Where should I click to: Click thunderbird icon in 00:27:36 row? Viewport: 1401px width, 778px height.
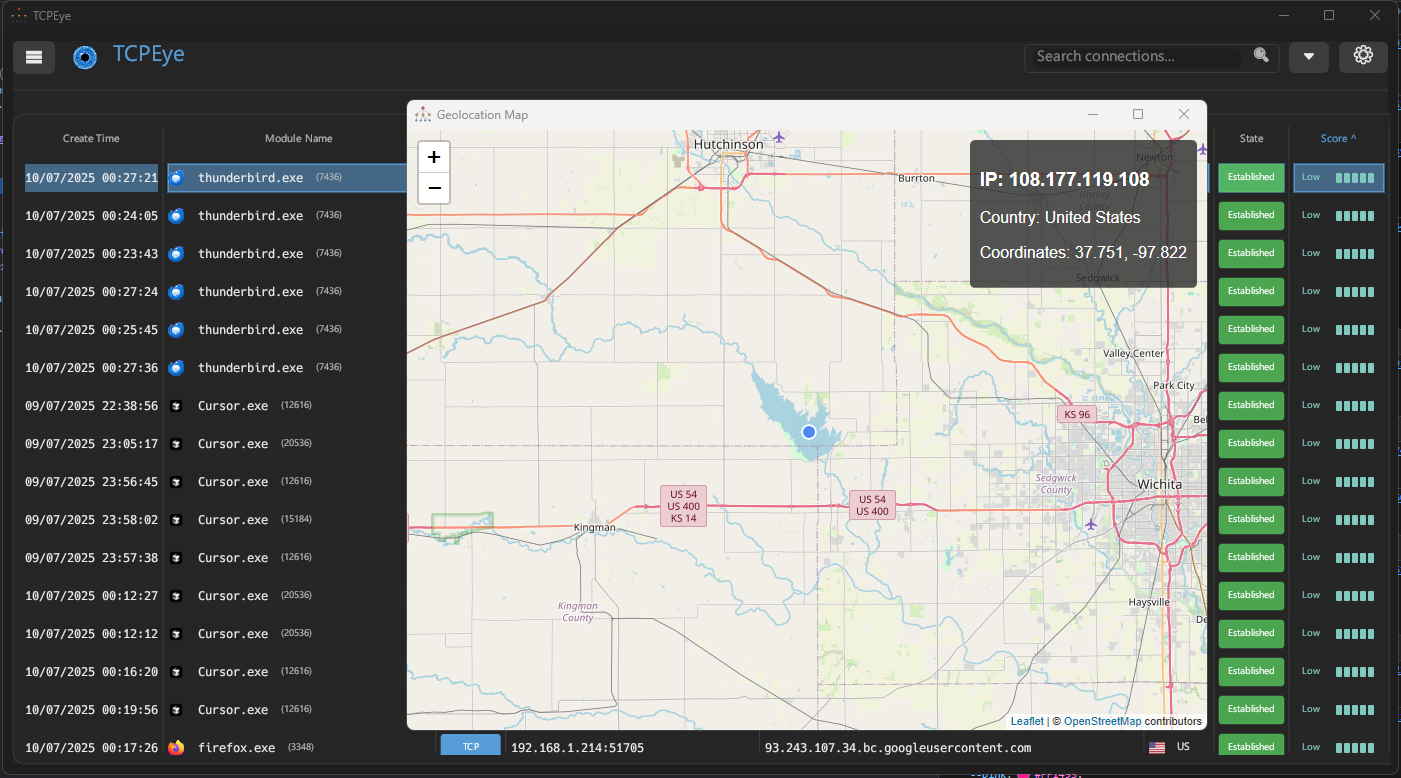pos(177,368)
